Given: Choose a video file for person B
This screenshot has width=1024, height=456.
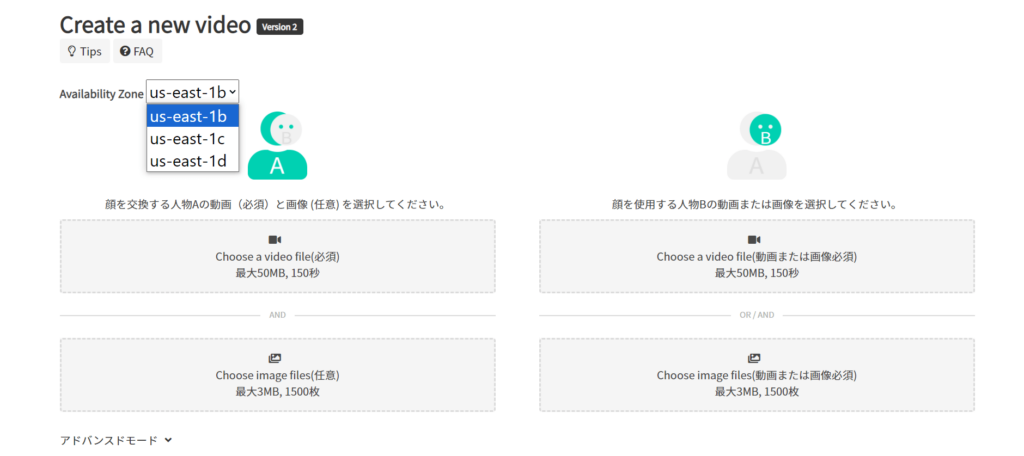Looking at the screenshot, I should click(x=757, y=256).
